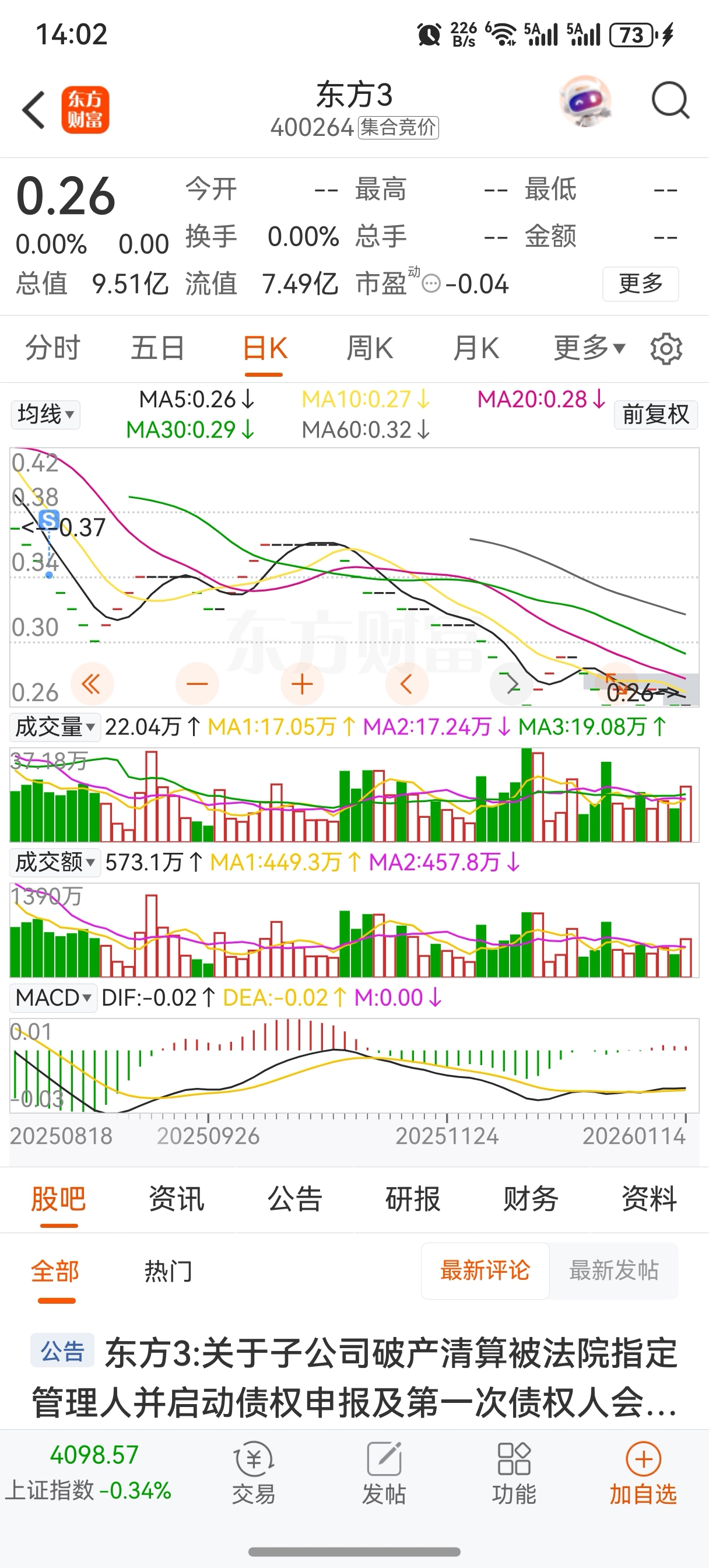Tap the DIF:-0.02 MACD value
Screen dimensions: 709x1568
pos(158,998)
